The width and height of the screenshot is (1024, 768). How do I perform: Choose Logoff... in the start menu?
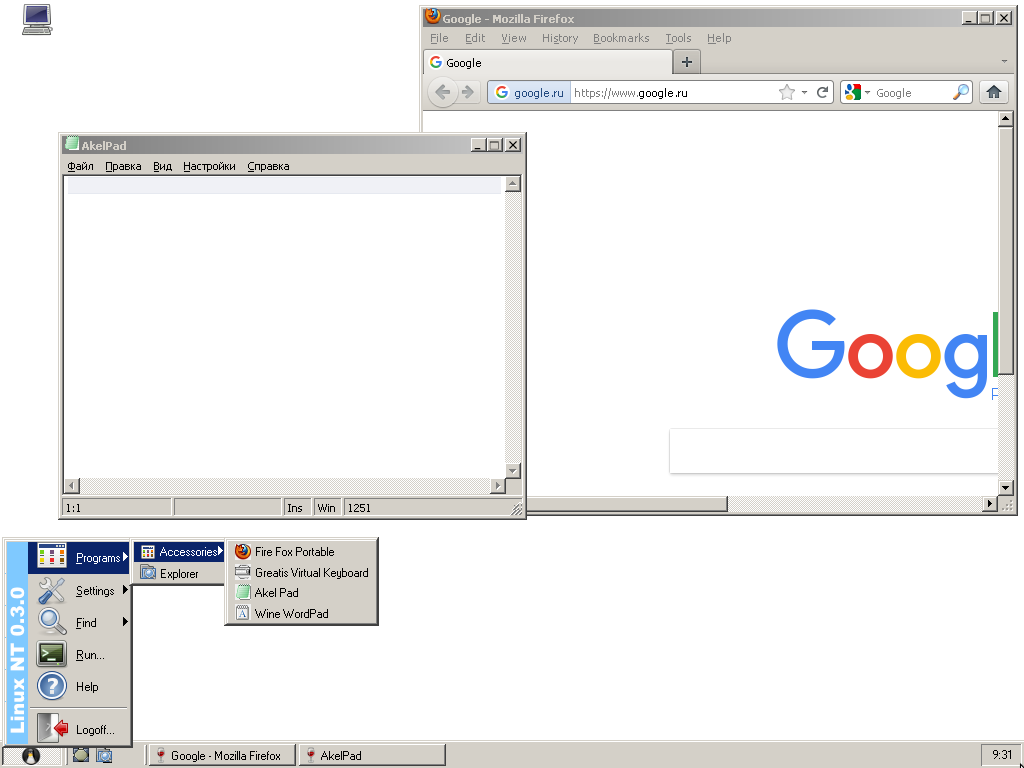(79, 729)
